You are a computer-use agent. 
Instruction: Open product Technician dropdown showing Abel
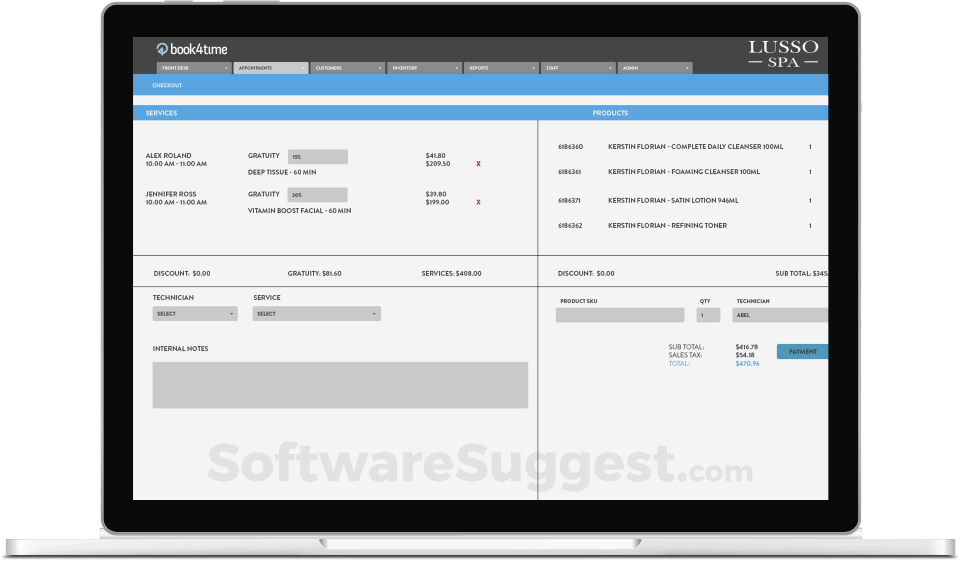pyautogui.click(x=780, y=315)
